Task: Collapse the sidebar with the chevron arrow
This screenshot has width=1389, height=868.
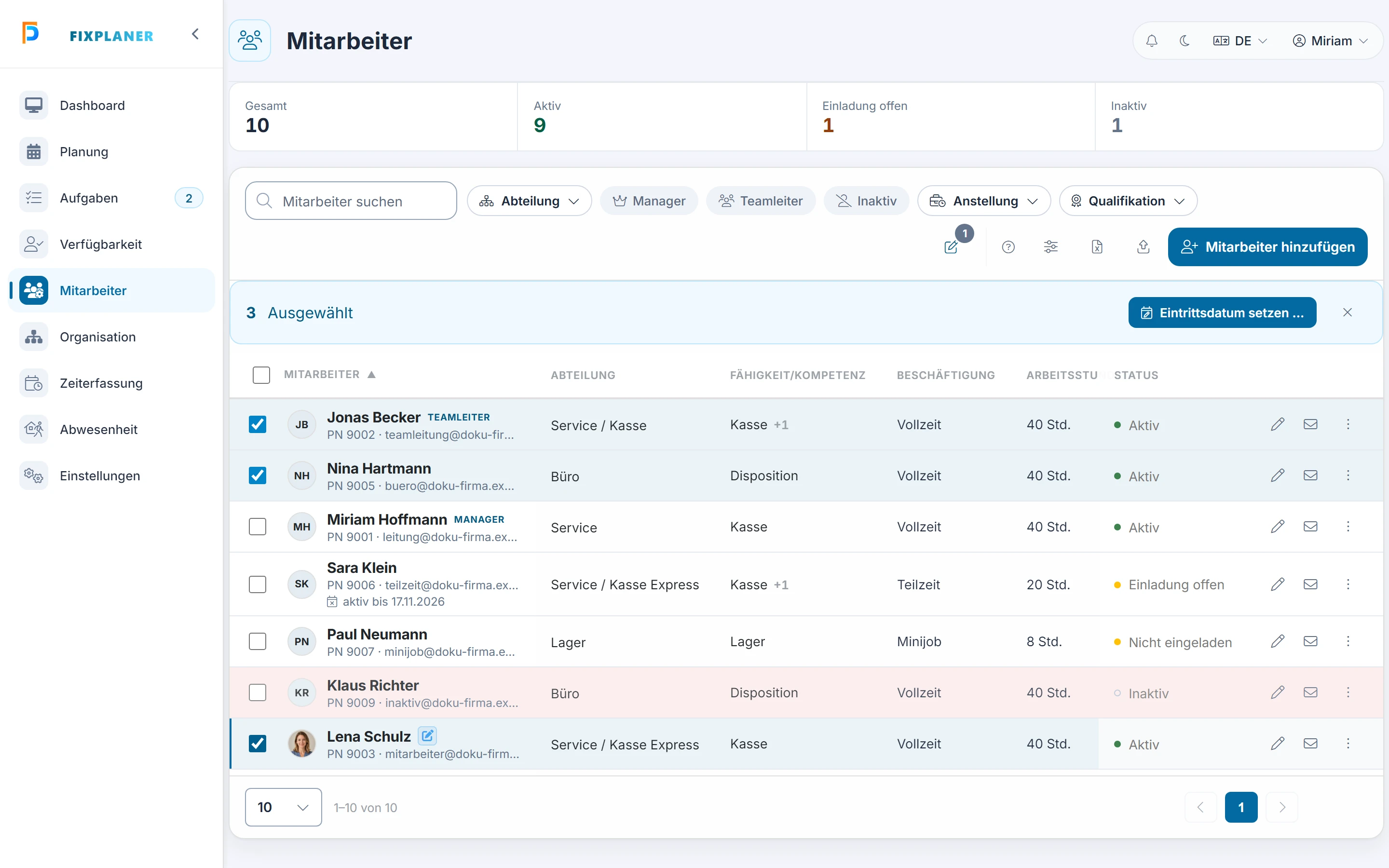Action: [x=195, y=34]
